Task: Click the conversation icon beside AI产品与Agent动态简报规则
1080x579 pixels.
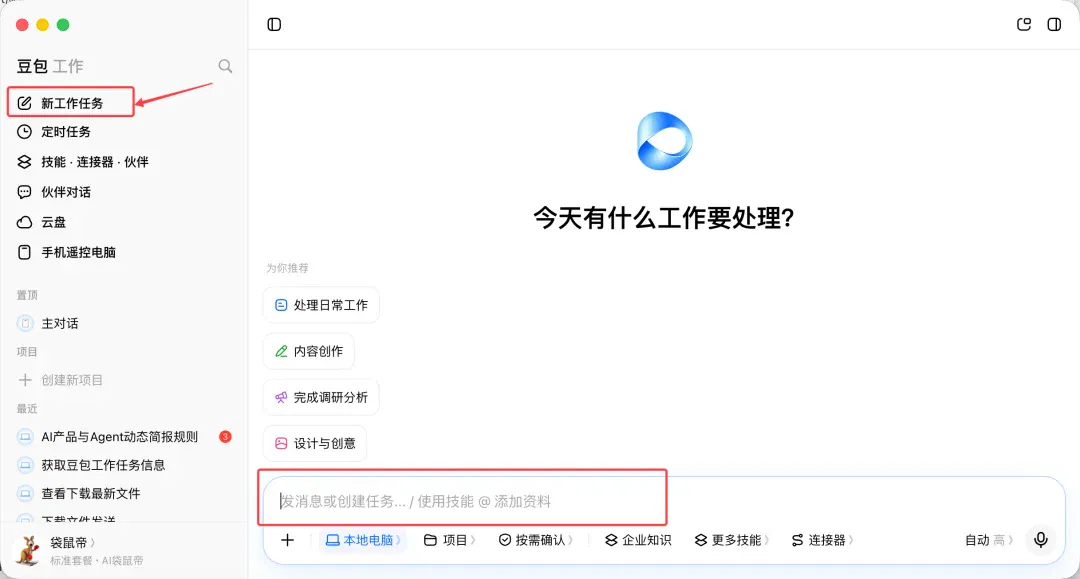Action: (25, 436)
